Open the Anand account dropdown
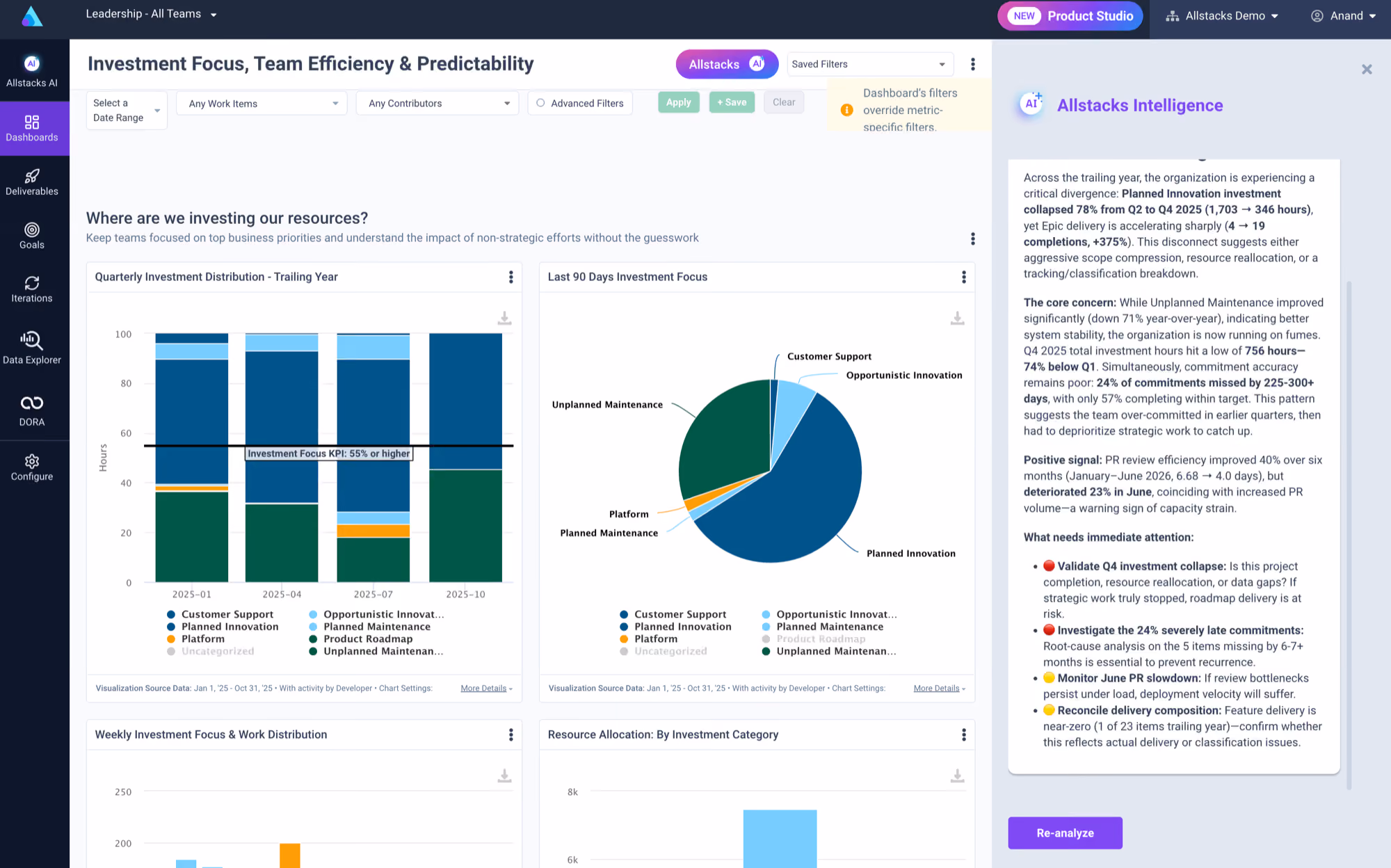The image size is (1391, 868). tap(1343, 16)
